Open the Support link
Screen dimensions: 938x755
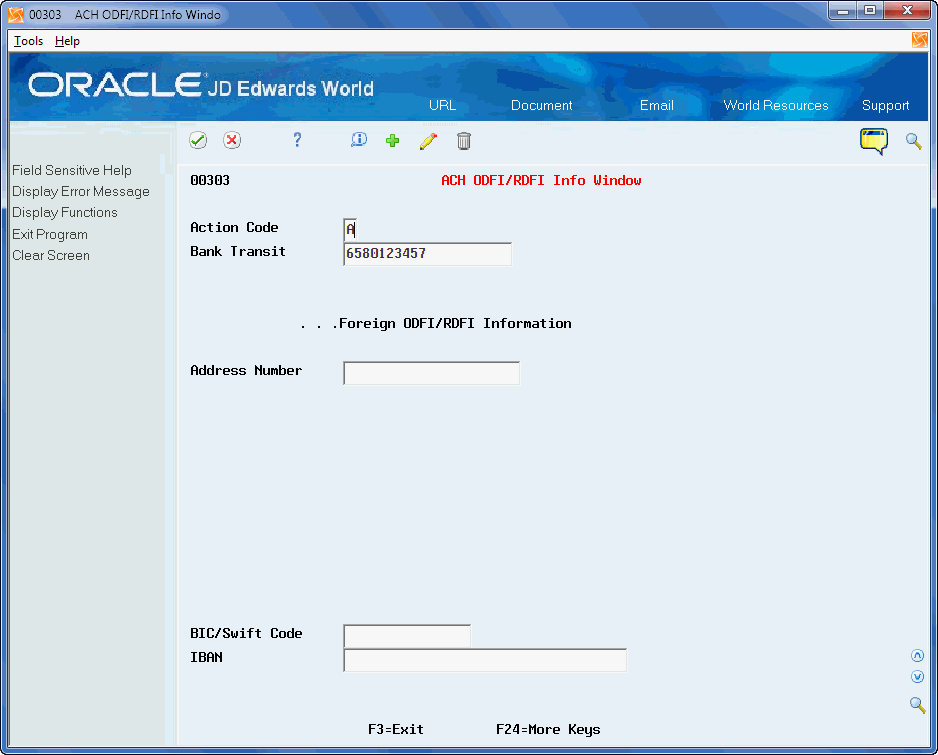(885, 105)
